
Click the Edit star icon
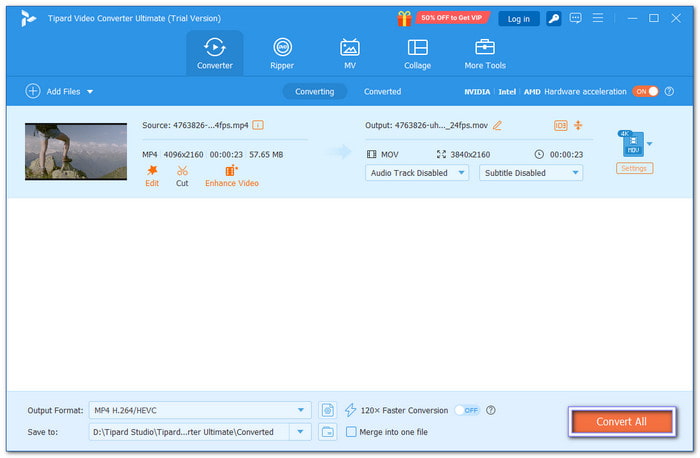click(152, 171)
